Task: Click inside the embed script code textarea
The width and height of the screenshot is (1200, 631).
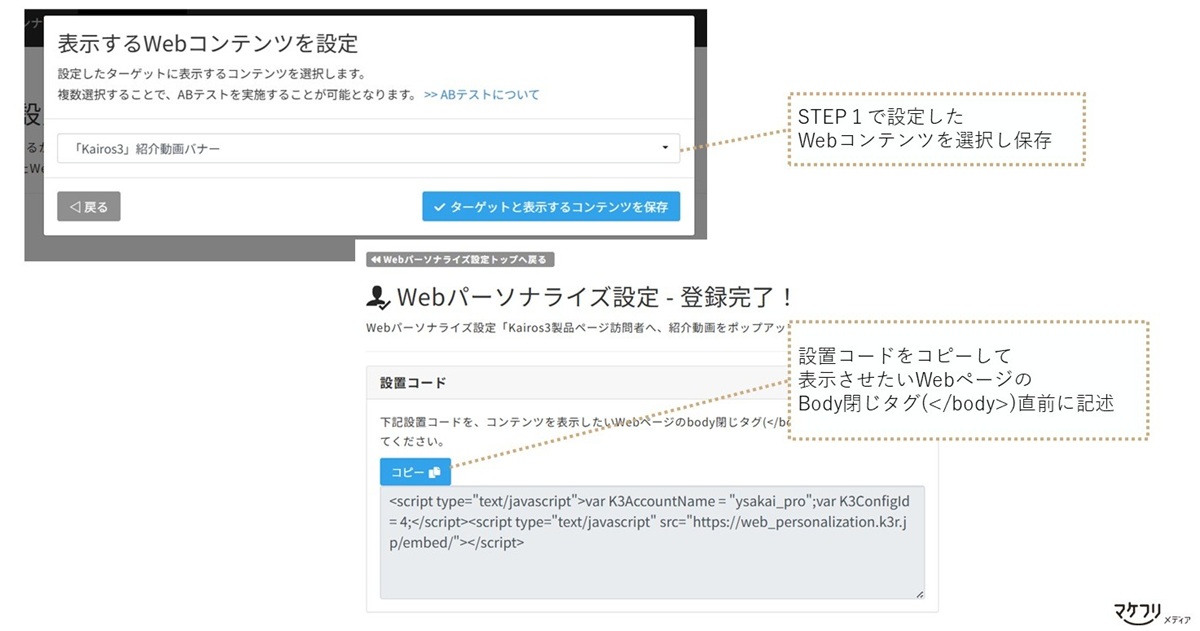Action: coord(652,542)
